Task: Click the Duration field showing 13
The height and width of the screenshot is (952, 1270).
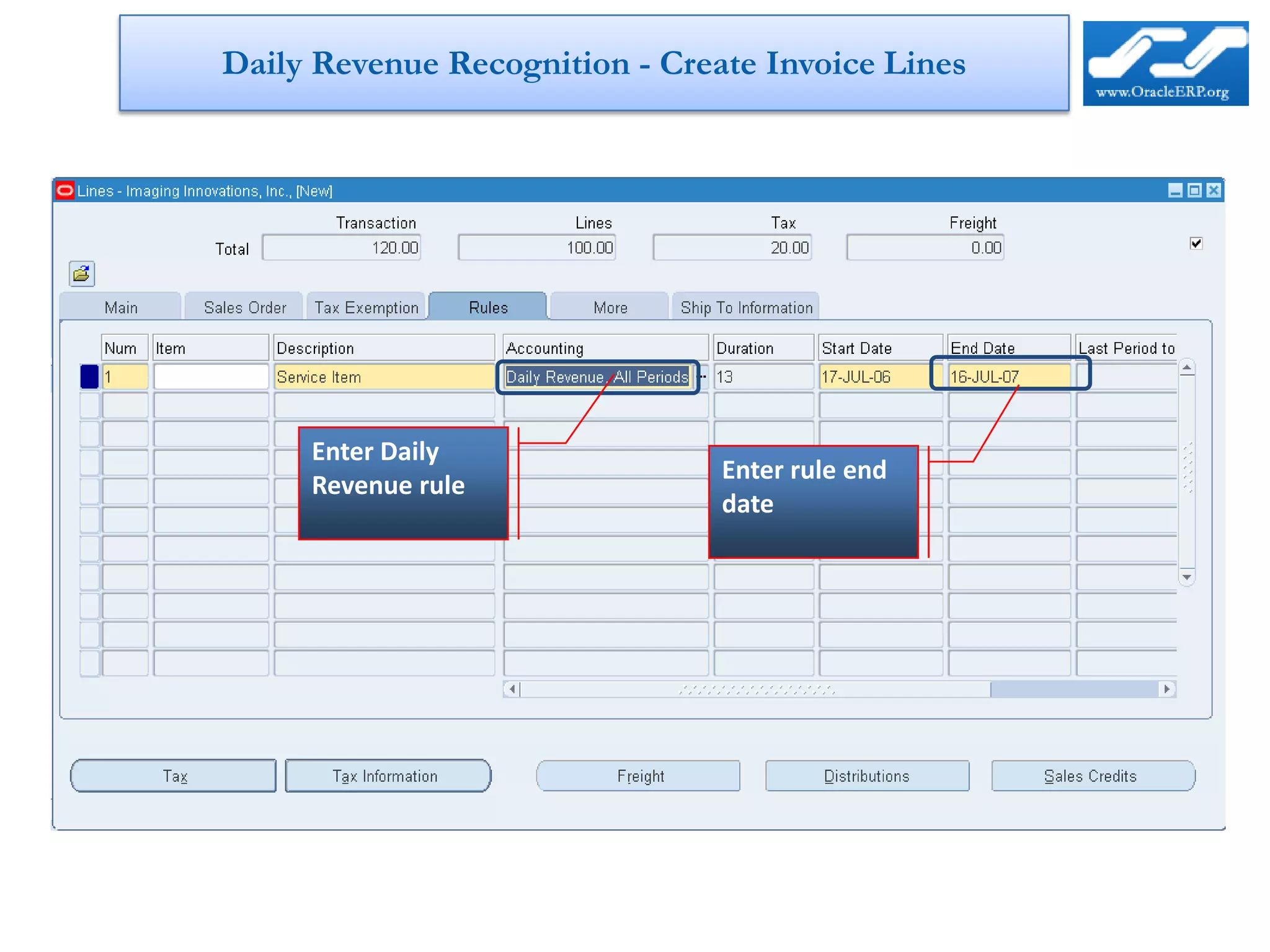Action: click(763, 377)
